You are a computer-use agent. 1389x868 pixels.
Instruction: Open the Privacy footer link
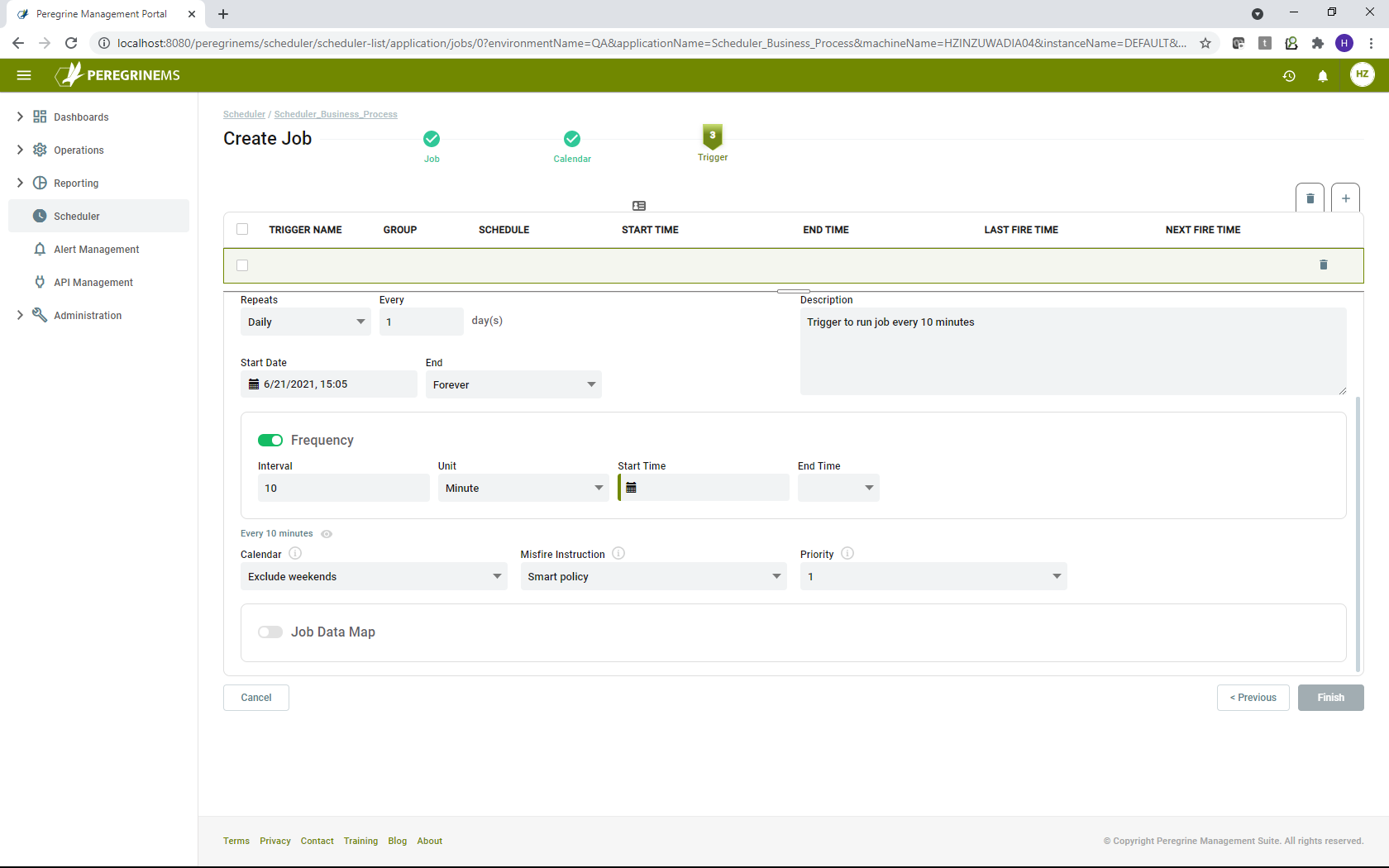275,841
